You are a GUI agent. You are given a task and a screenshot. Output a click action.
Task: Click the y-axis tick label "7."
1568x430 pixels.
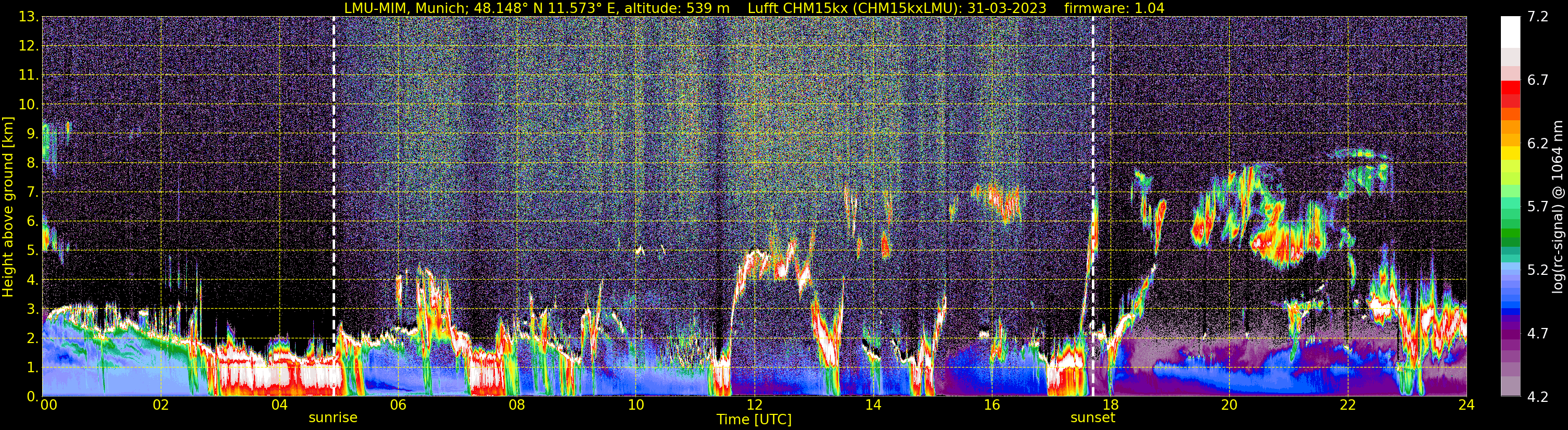pyautogui.click(x=33, y=192)
